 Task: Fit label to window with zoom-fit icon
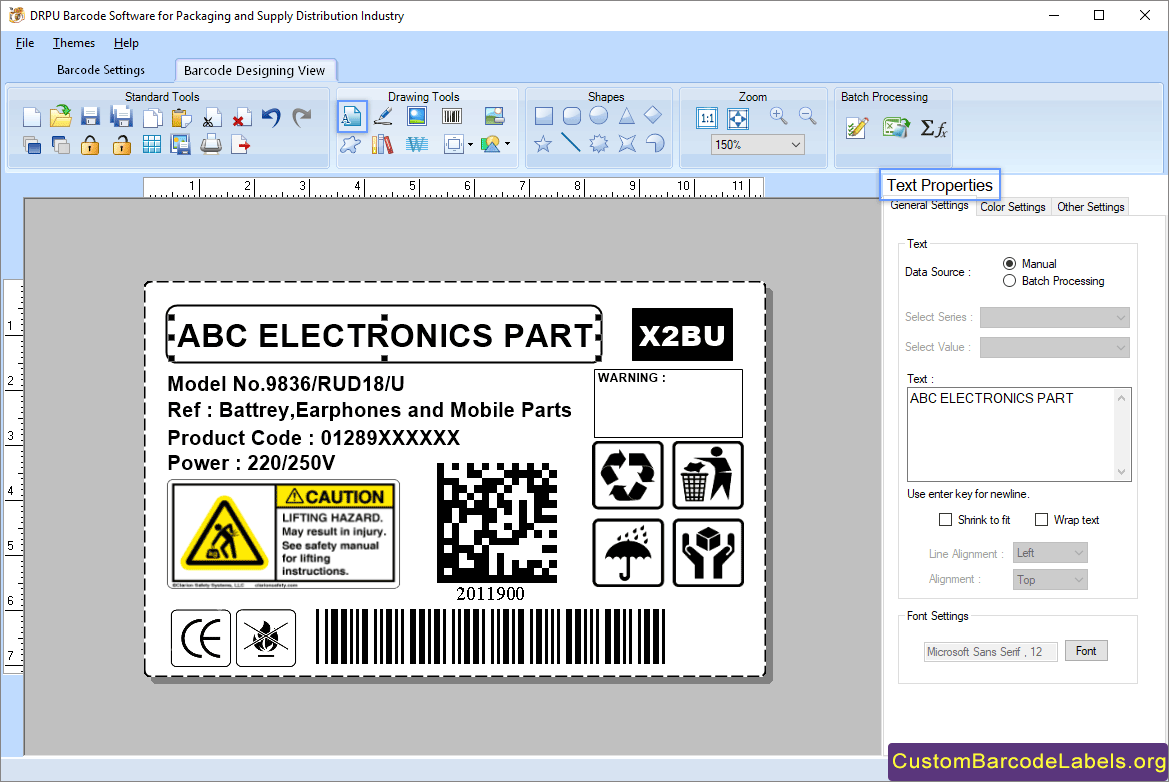[x=737, y=118]
